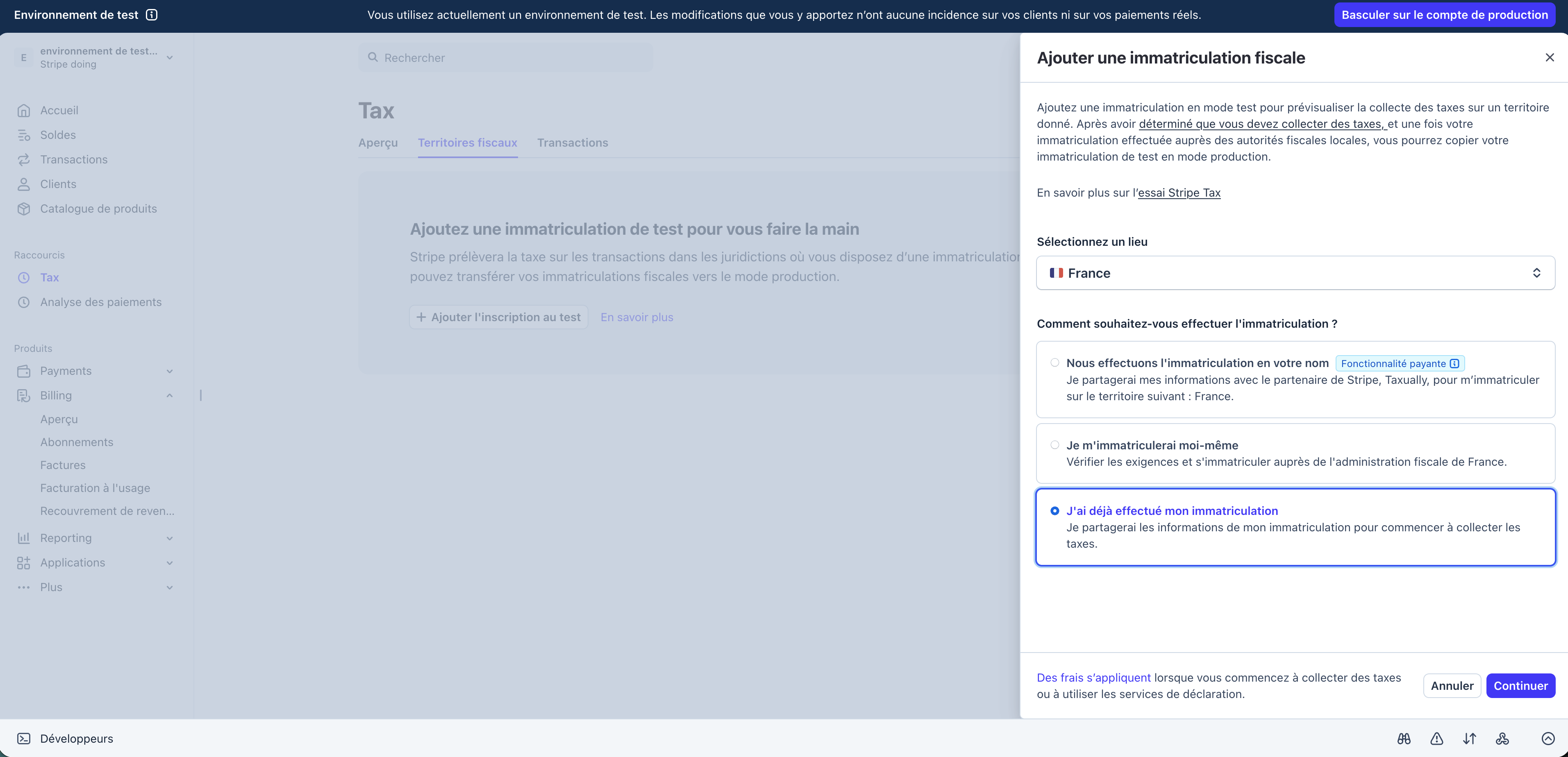Click the Développeurs terminal icon

point(24,739)
